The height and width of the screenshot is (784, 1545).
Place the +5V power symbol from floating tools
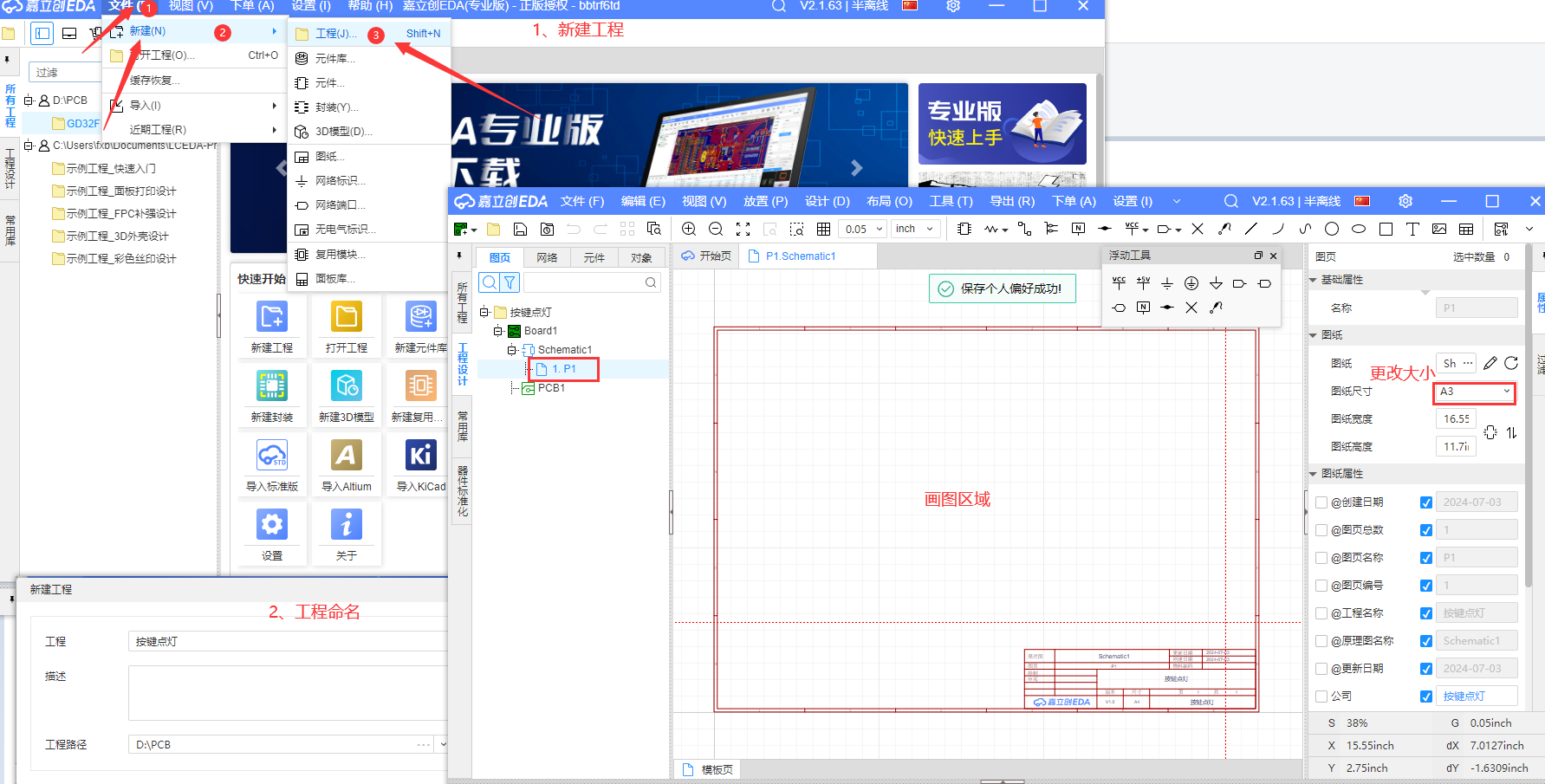(x=1143, y=283)
